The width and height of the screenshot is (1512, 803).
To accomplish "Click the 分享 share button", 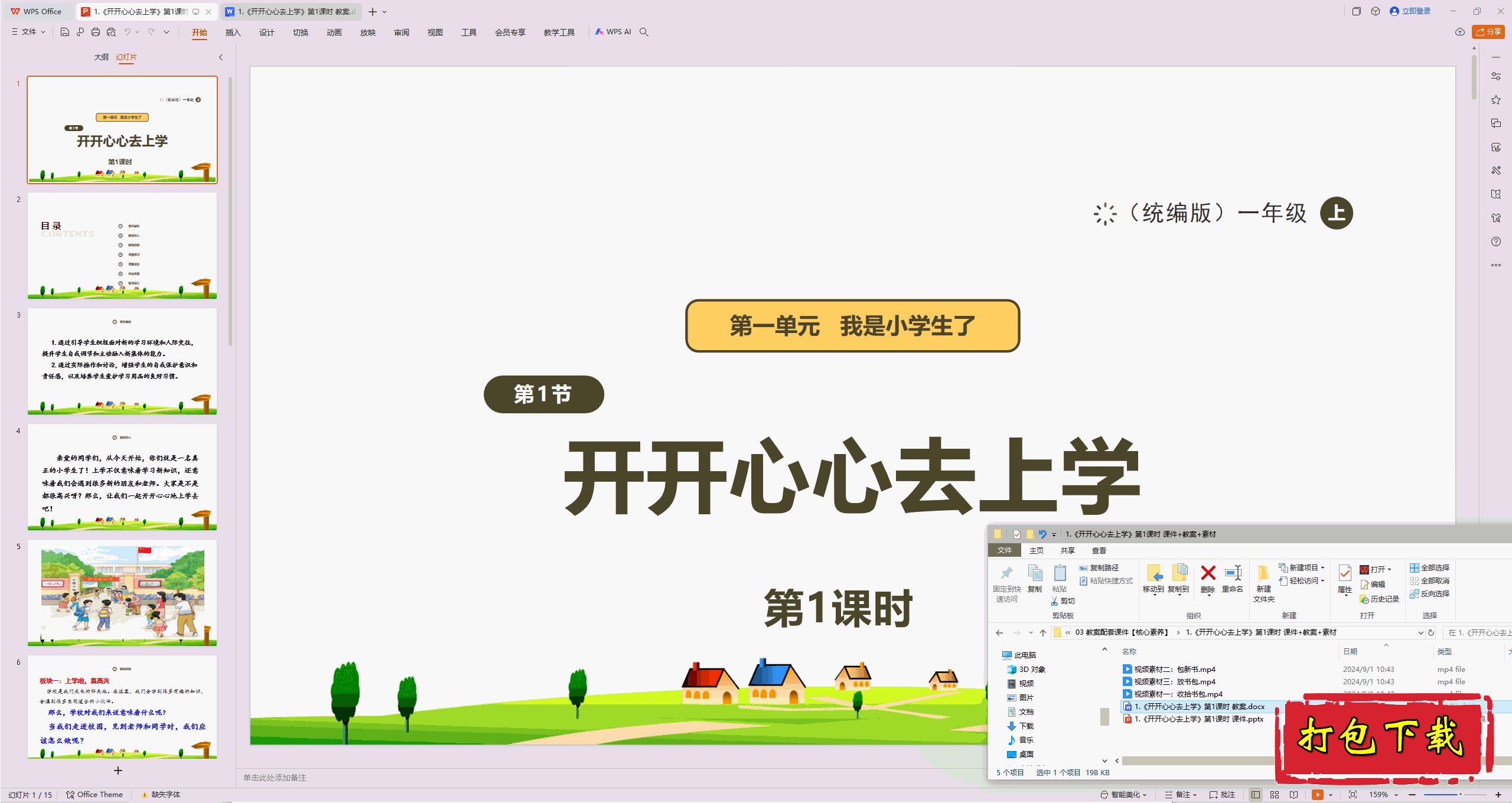I will point(1488,32).
